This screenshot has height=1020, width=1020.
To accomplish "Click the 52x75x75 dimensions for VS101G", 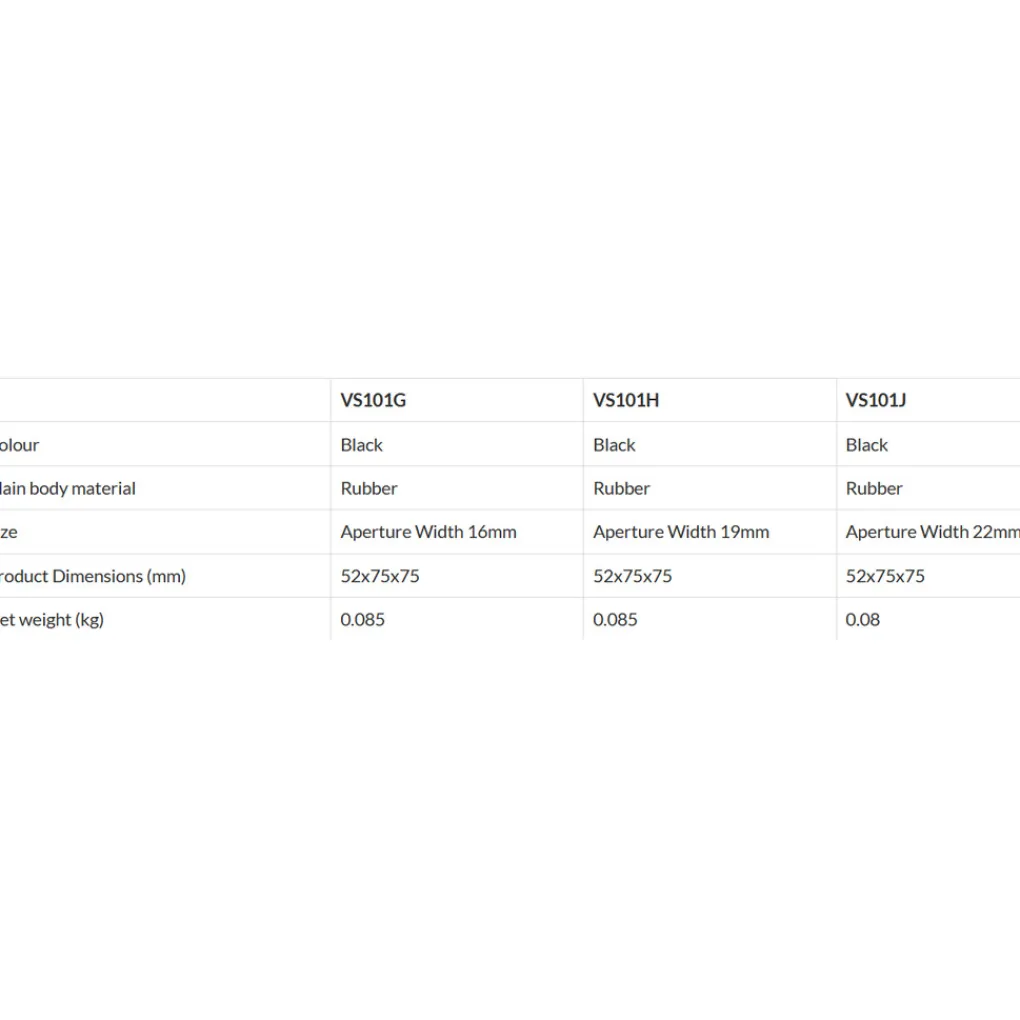I will click(x=380, y=576).
